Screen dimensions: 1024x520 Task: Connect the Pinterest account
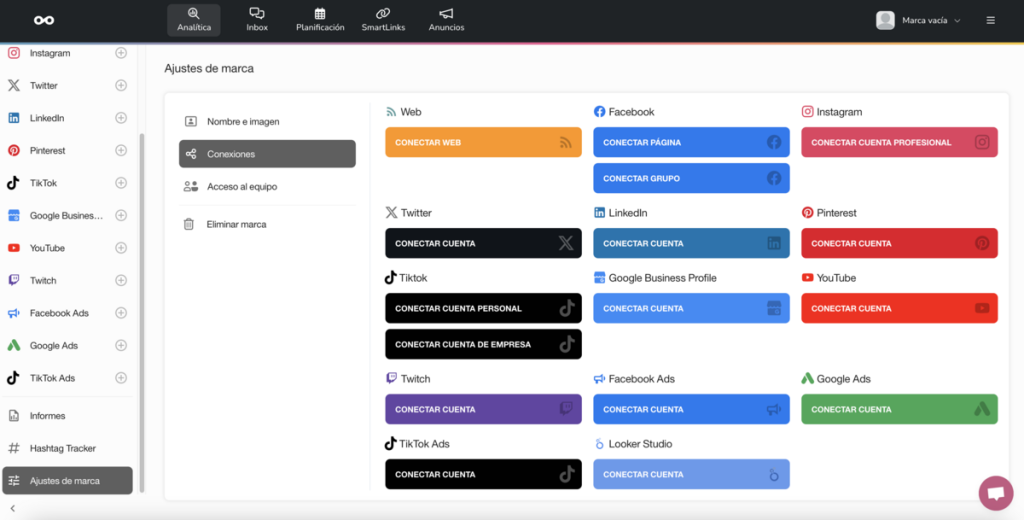(x=899, y=243)
